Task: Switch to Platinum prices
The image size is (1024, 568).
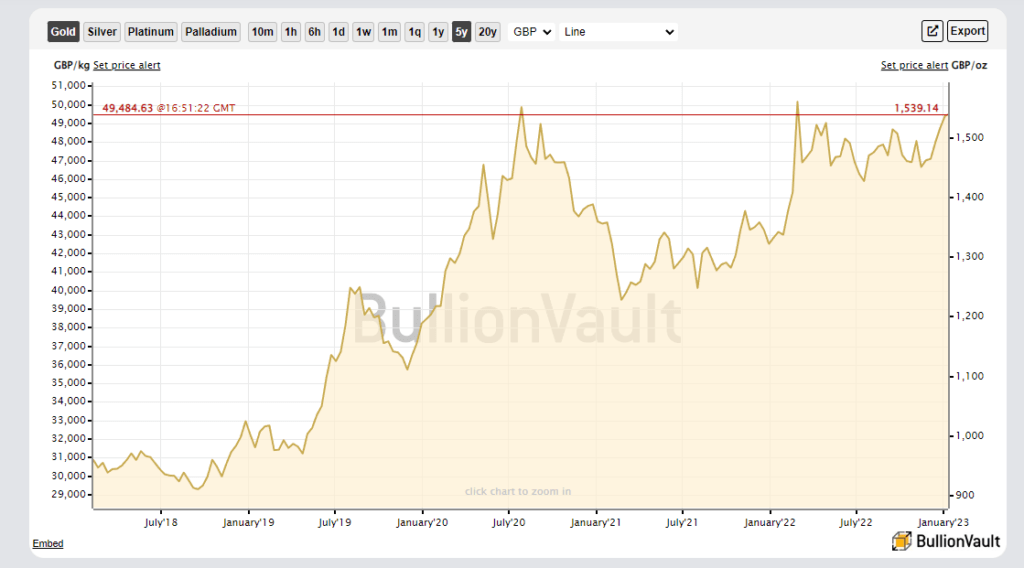Action: coord(151,31)
